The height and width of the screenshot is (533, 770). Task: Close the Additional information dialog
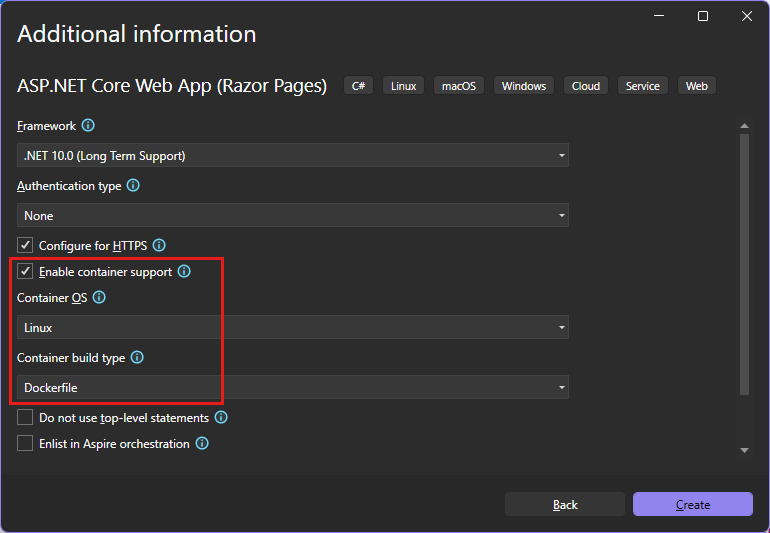tap(747, 16)
